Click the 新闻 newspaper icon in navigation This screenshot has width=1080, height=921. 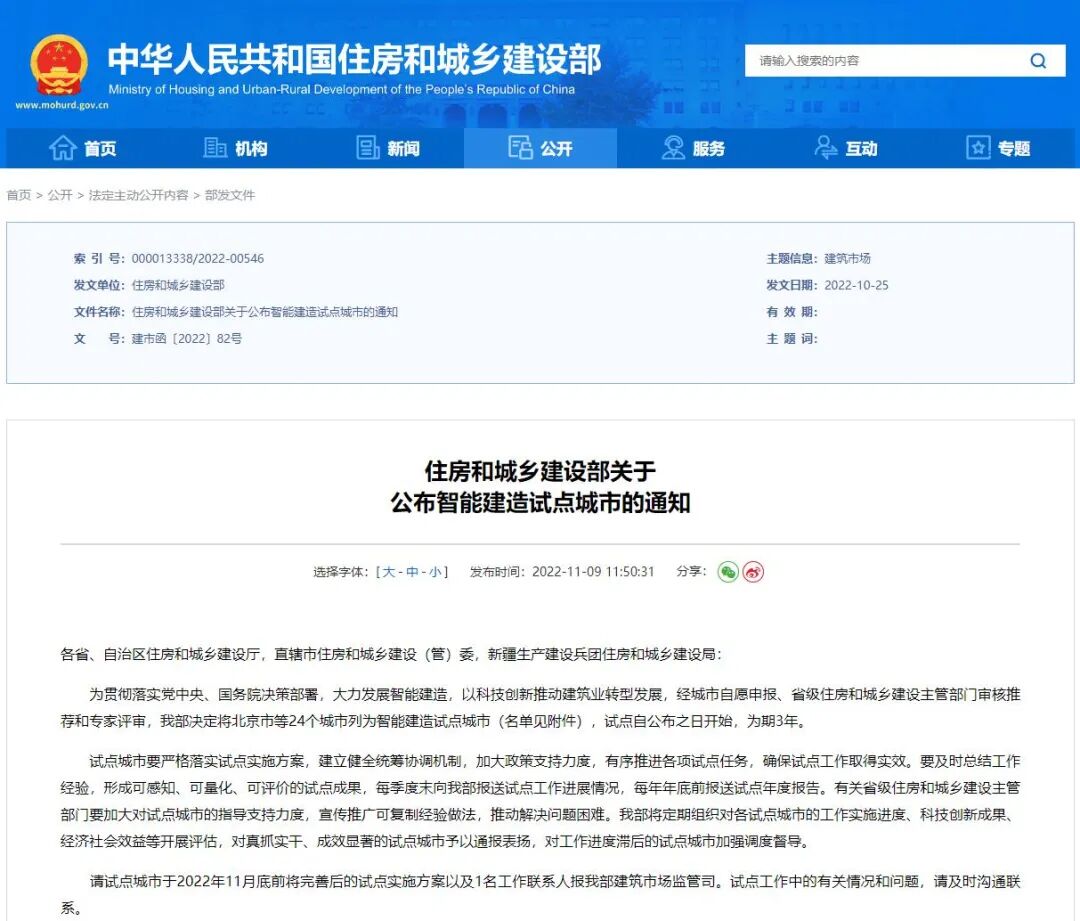coord(366,148)
